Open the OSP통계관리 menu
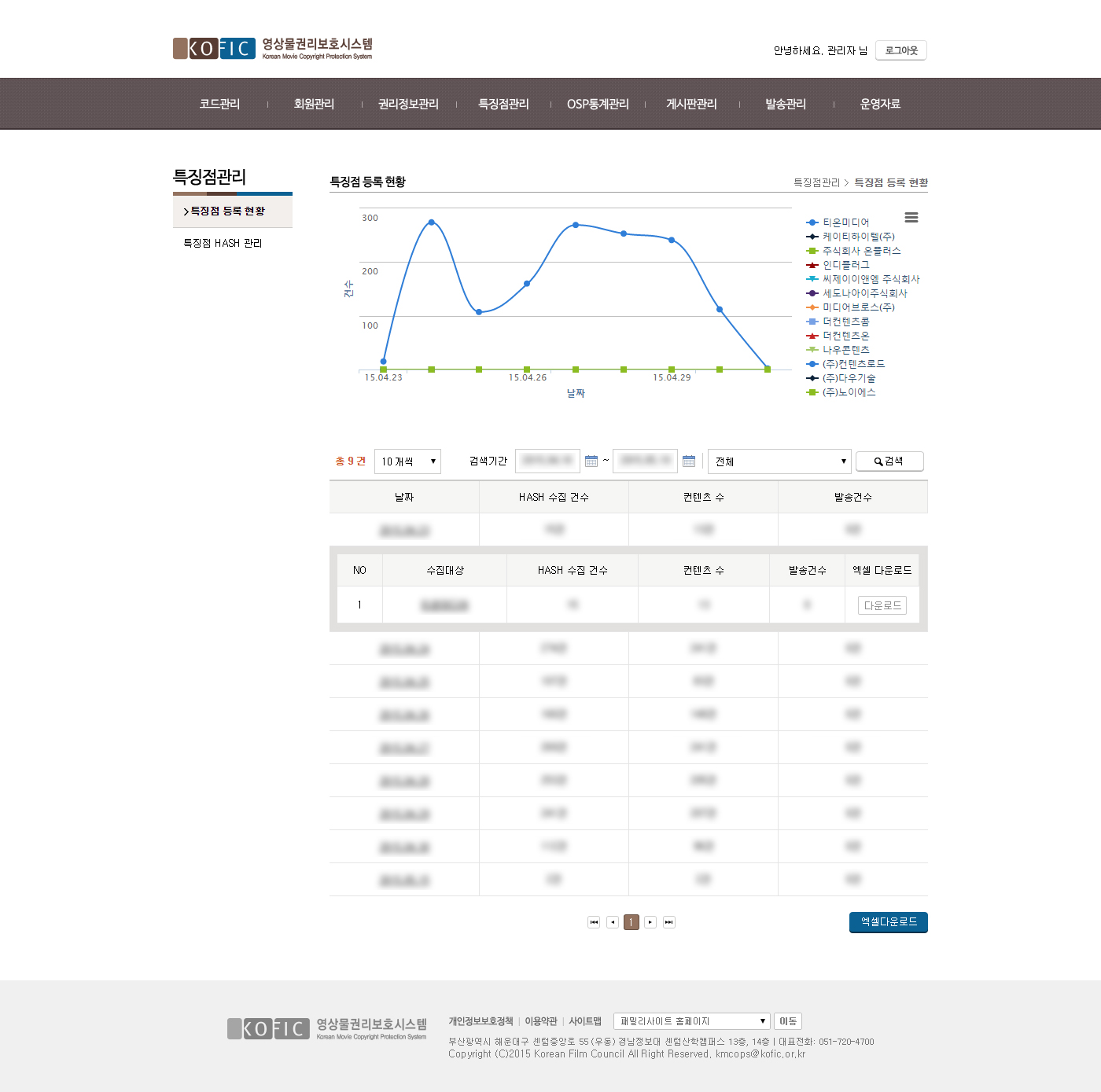This screenshot has width=1101, height=1092. point(598,104)
